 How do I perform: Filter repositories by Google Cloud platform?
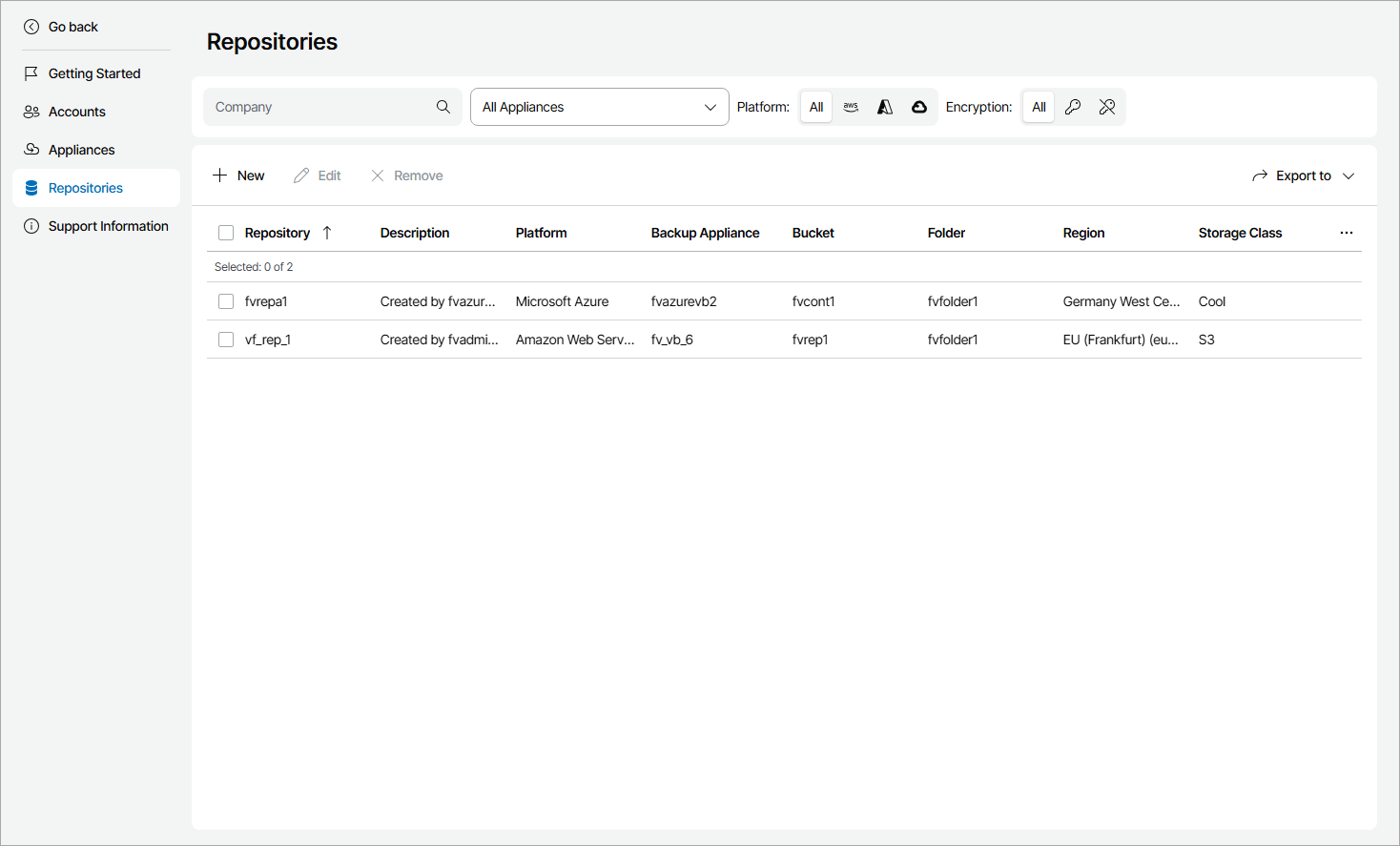919,107
